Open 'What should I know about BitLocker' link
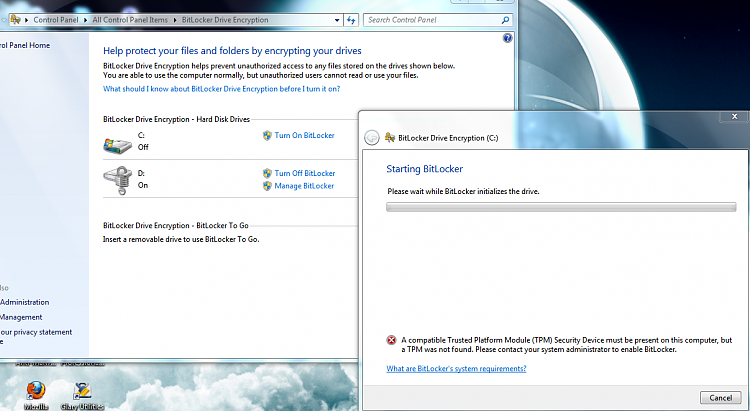The image size is (750, 411). [x=221, y=89]
